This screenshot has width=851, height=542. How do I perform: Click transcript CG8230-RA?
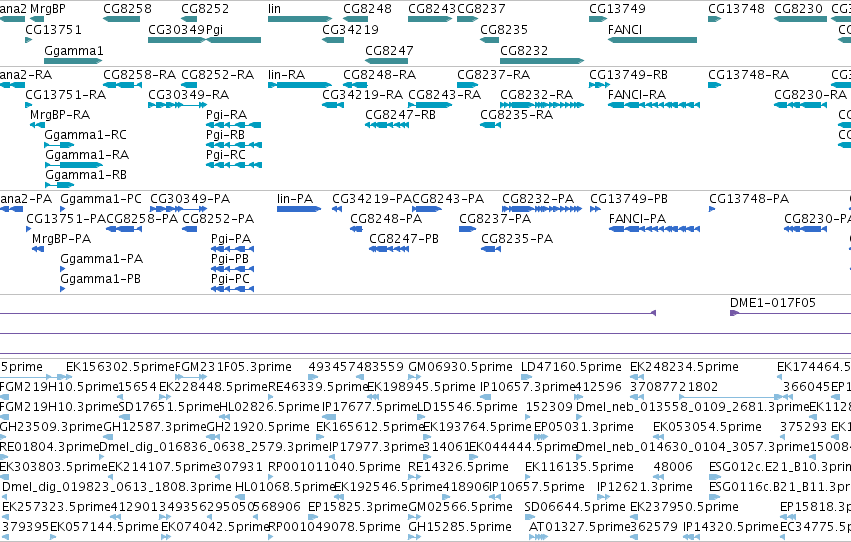tap(800, 105)
